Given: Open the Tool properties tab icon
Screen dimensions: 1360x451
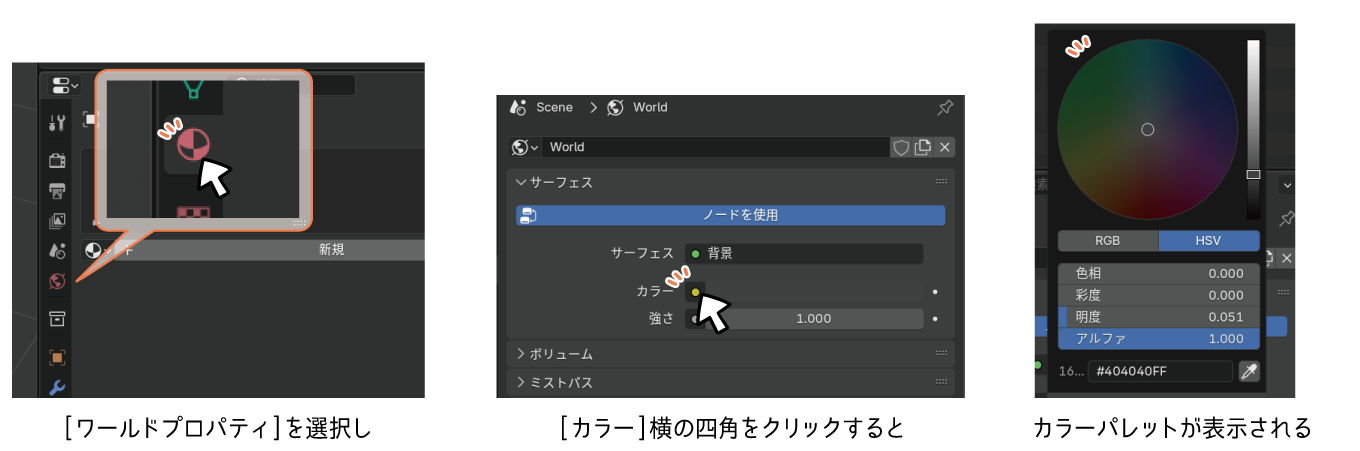Looking at the screenshot, I should pos(58,123).
